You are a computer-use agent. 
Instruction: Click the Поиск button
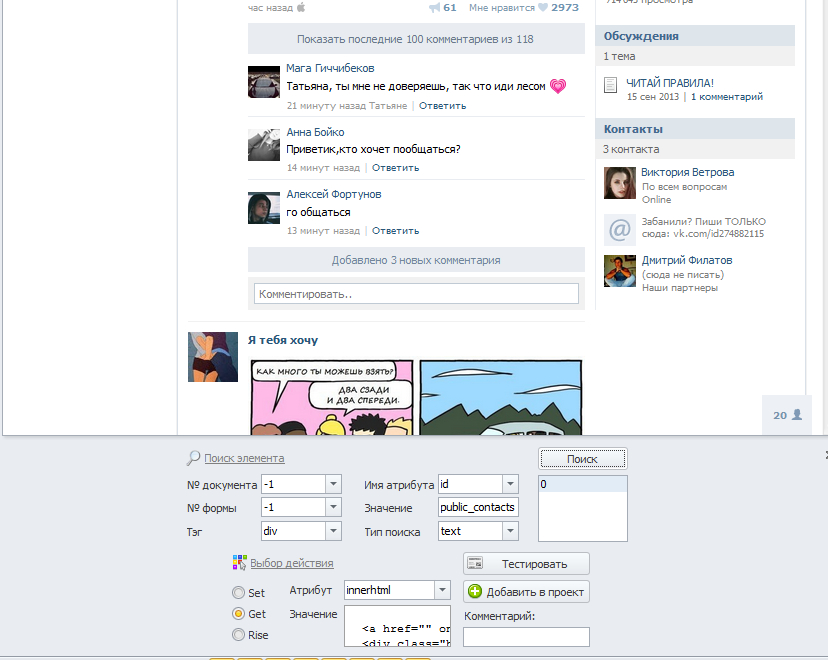[x=582, y=459]
